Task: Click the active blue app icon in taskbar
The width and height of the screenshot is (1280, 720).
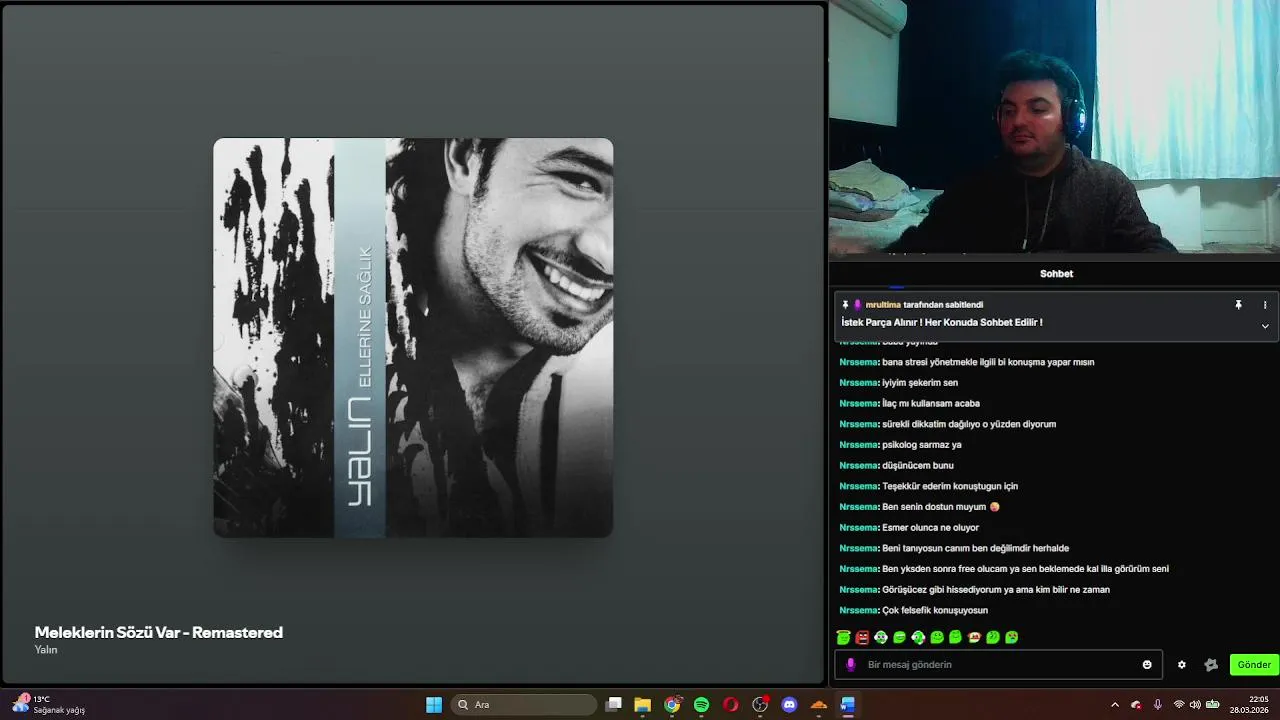Action: [848, 705]
